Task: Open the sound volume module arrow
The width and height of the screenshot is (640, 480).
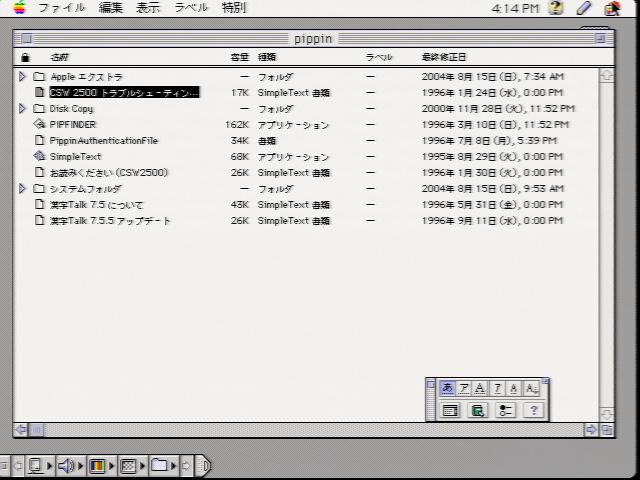Action: pyautogui.click(x=80, y=465)
